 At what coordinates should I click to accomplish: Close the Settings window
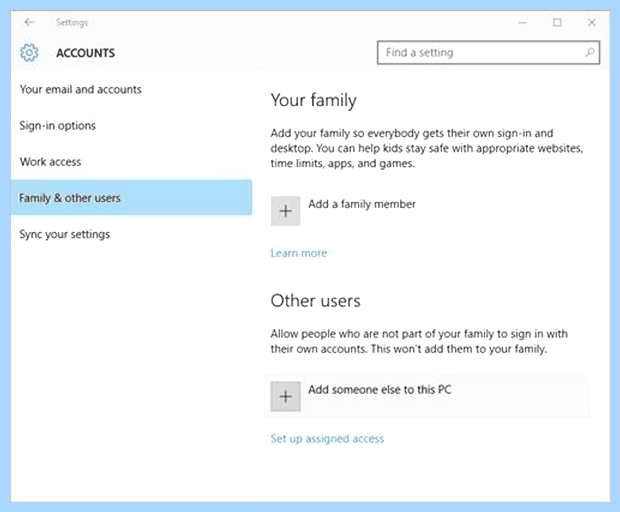coord(592,23)
